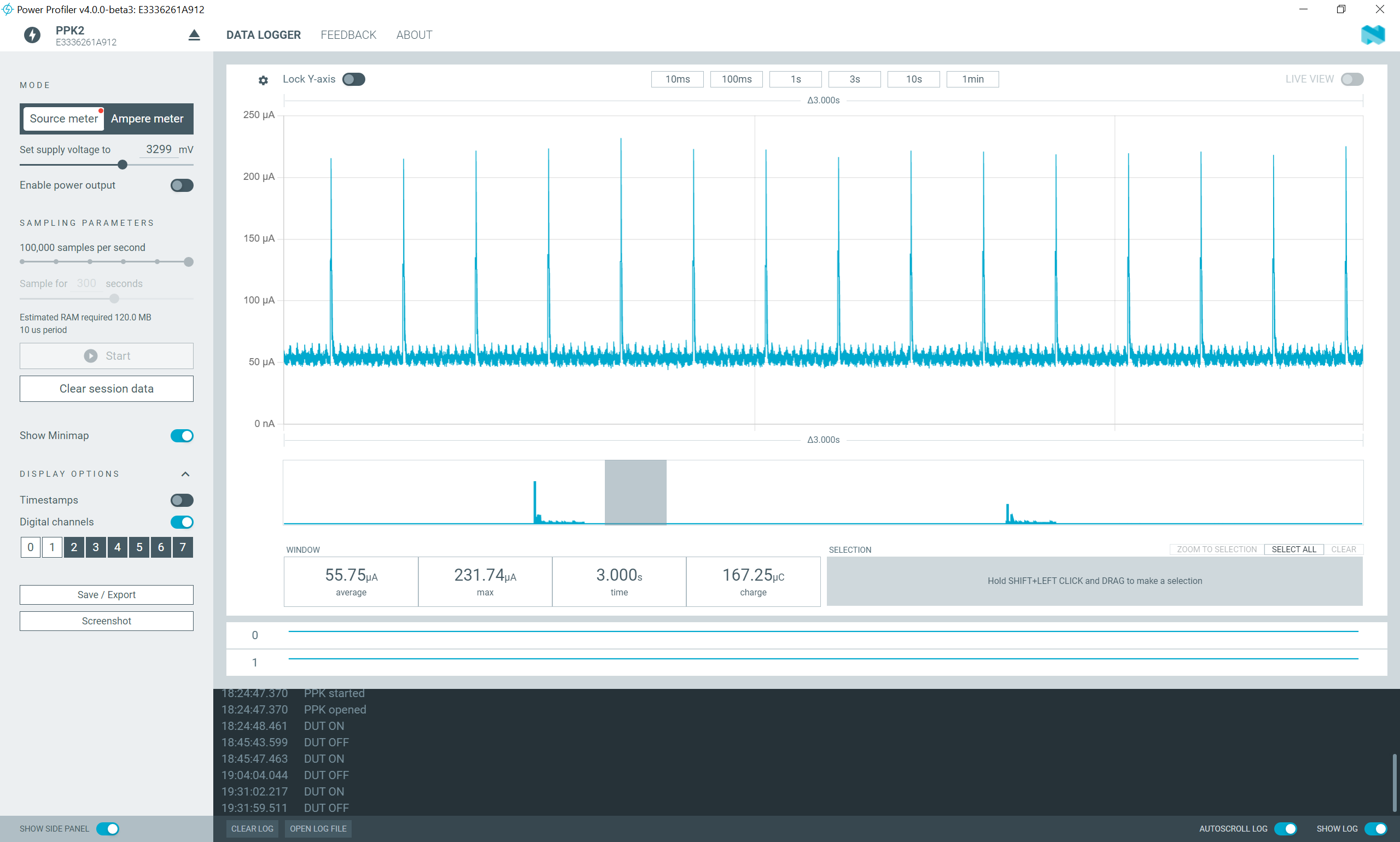Set time window to 10ms
Viewport: 1400px width, 842px height.
678,79
